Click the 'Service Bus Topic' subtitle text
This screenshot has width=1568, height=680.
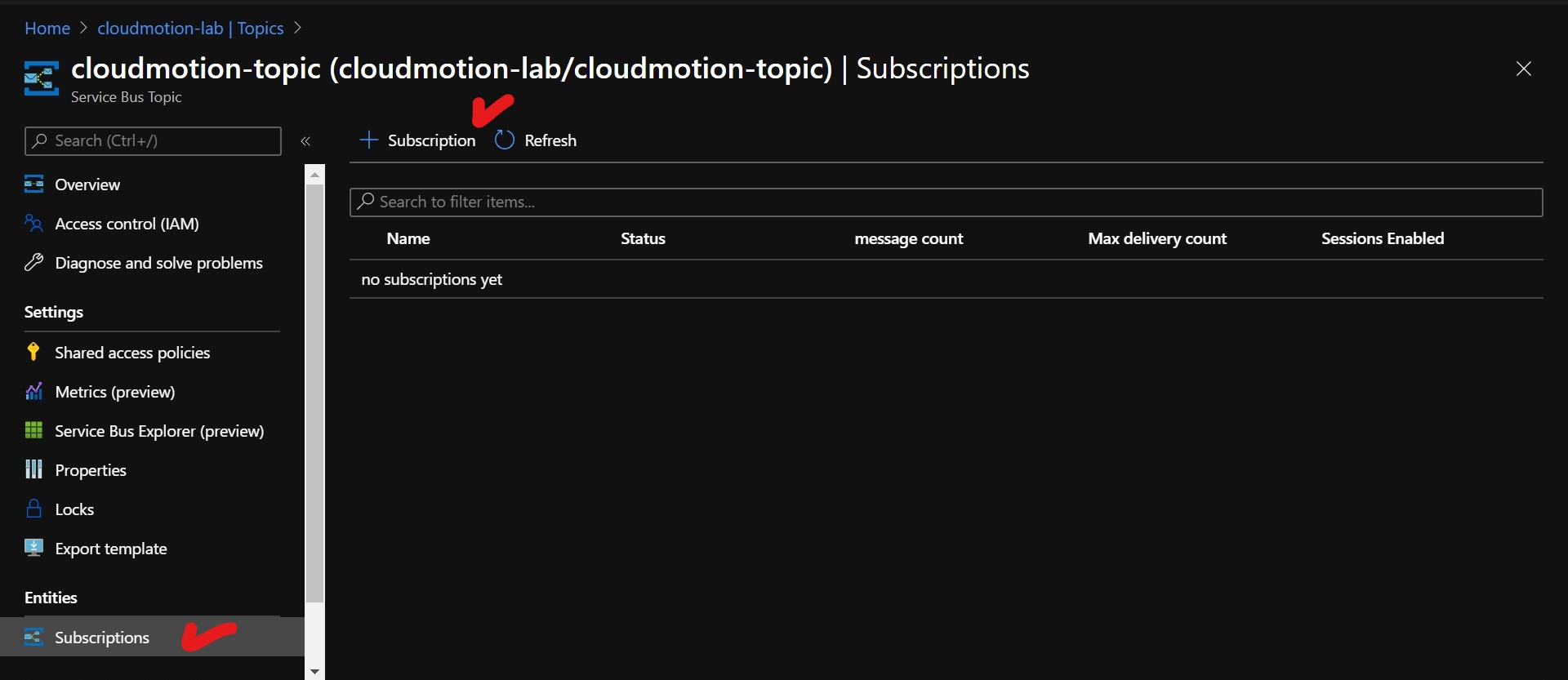[x=126, y=96]
